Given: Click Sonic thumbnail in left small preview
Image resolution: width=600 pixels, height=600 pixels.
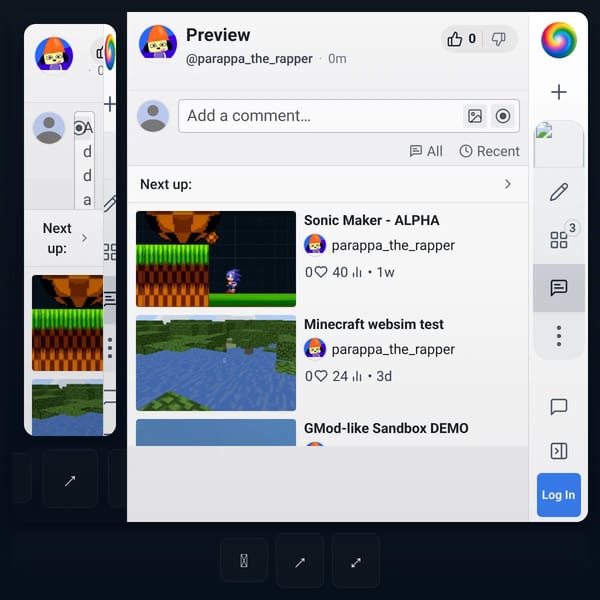Looking at the screenshot, I should (67, 323).
